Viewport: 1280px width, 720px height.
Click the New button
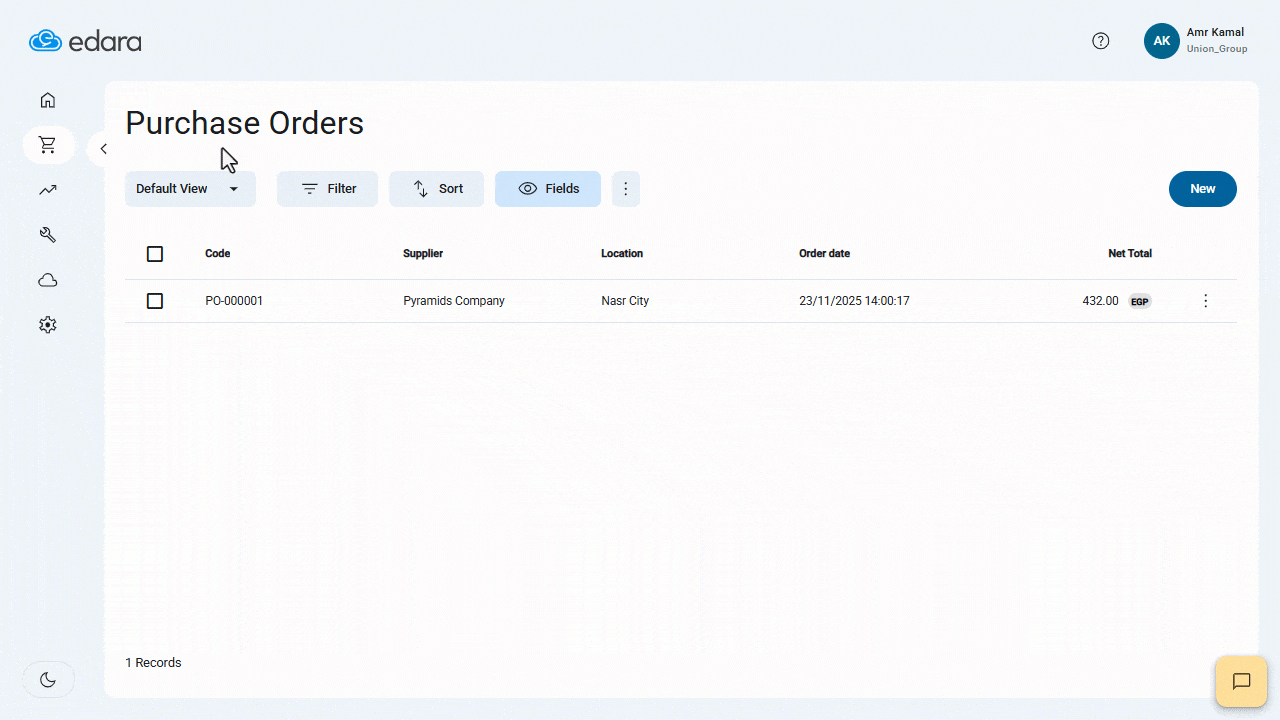pyautogui.click(x=1203, y=189)
